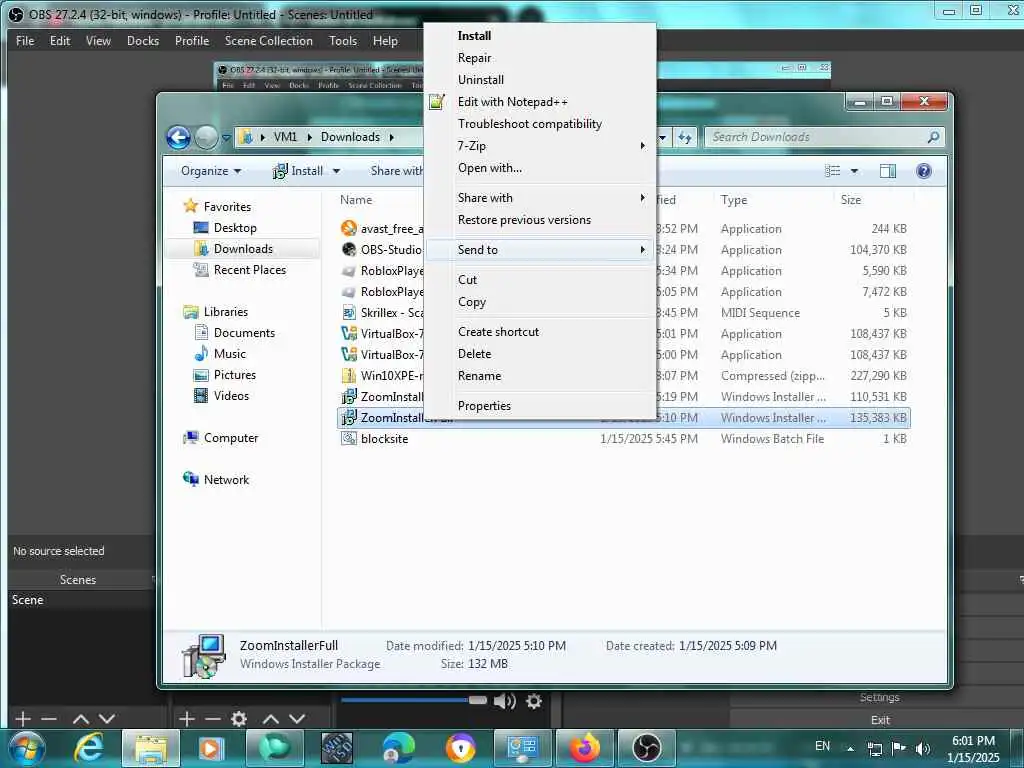This screenshot has width=1024, height=768.
Task: Click system tray volume icon
Action: tap(923, 748)
